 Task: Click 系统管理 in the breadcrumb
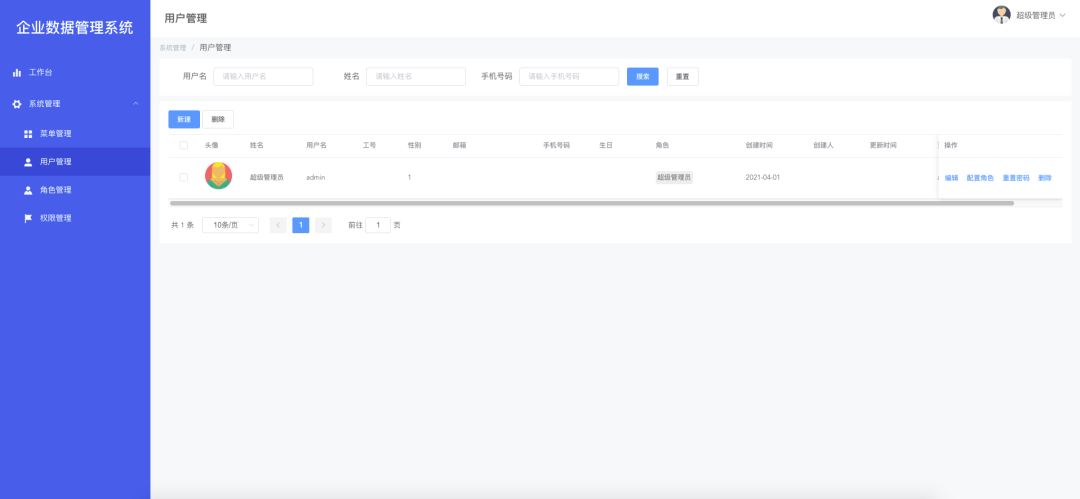[x=173, y=48]
